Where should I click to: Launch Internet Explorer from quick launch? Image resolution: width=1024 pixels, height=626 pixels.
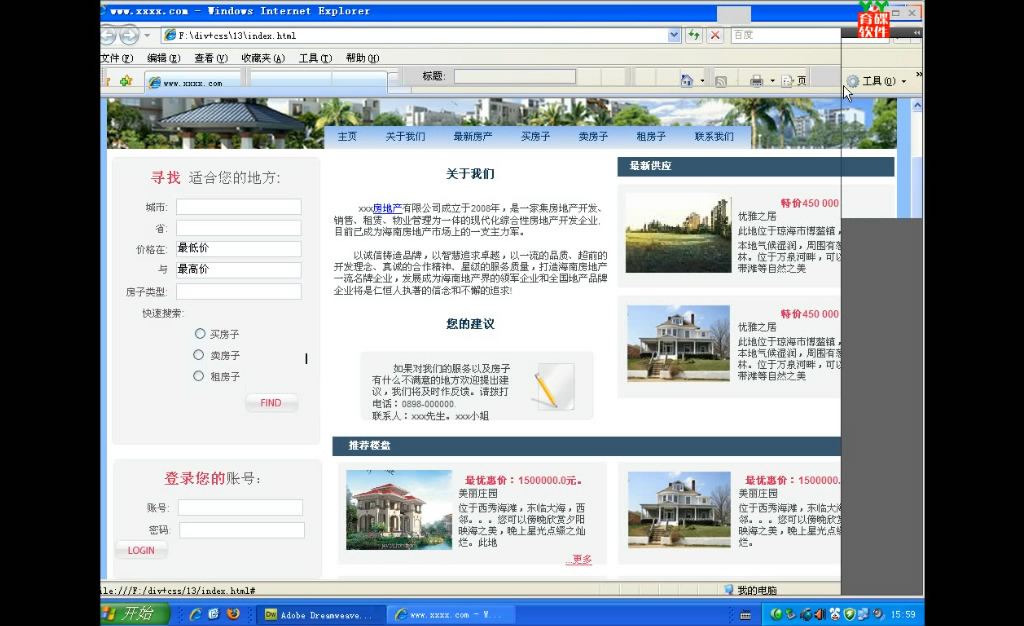(x=195, y=614)
